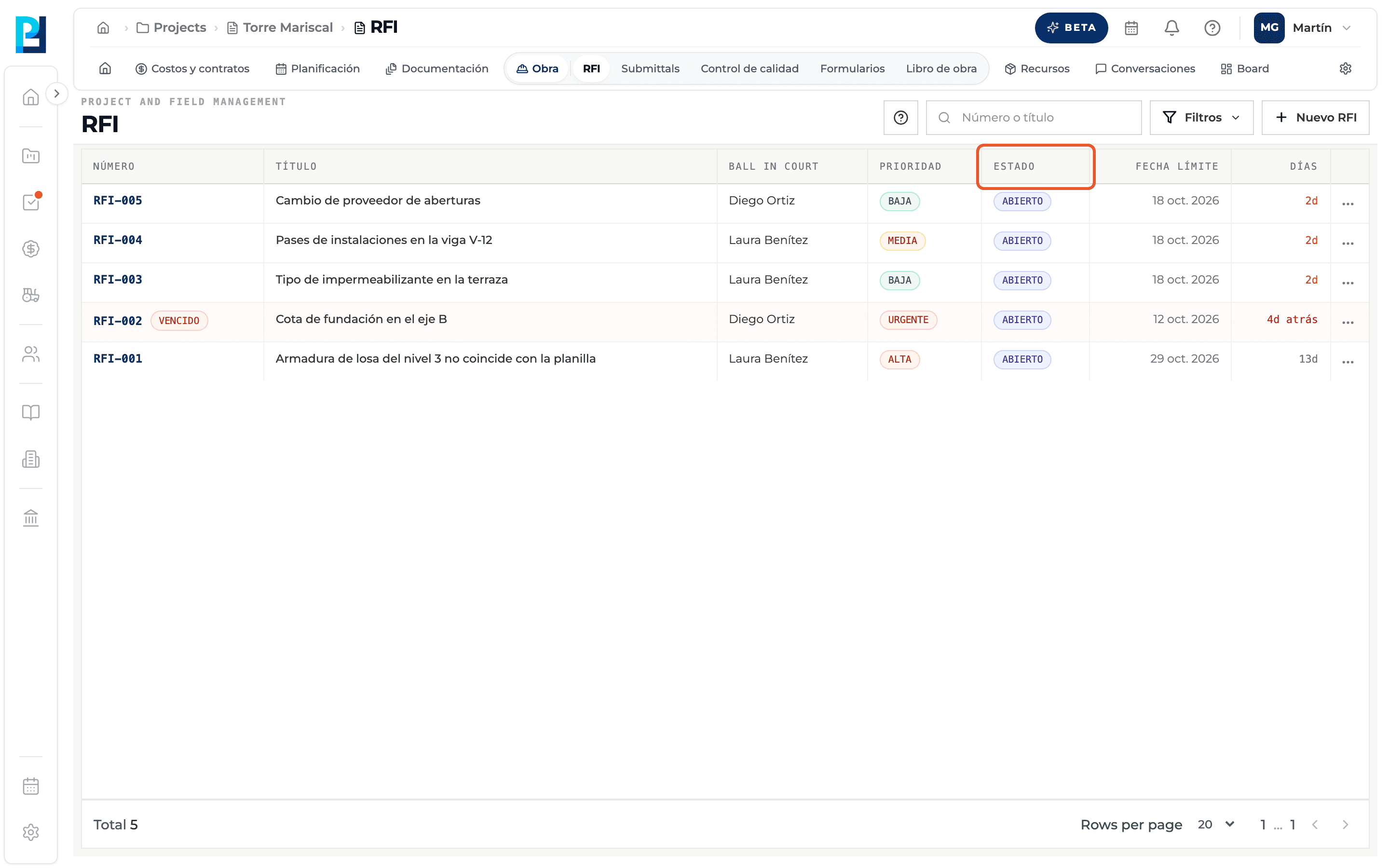This screenshot has width=1389, height=868.
Task: Open the RFI-004 link
Action: 118,240
